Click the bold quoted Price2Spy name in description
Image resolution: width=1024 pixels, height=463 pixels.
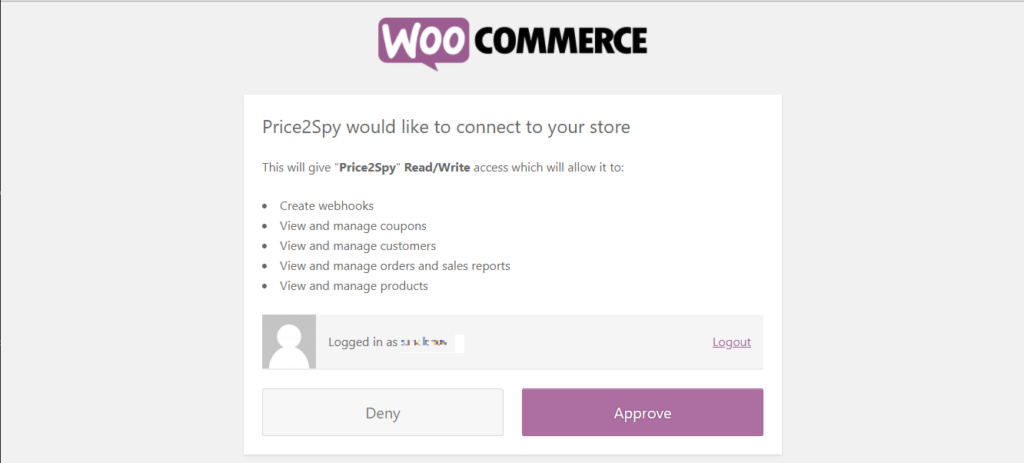point(368,168)
